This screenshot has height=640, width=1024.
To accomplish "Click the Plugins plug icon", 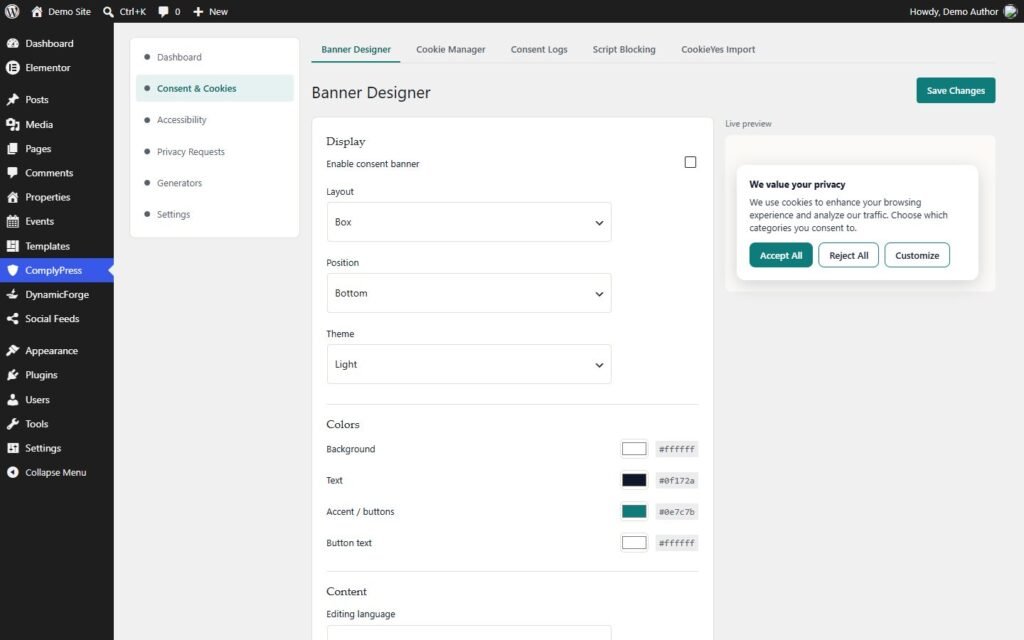I will click(x=12, y=374).
